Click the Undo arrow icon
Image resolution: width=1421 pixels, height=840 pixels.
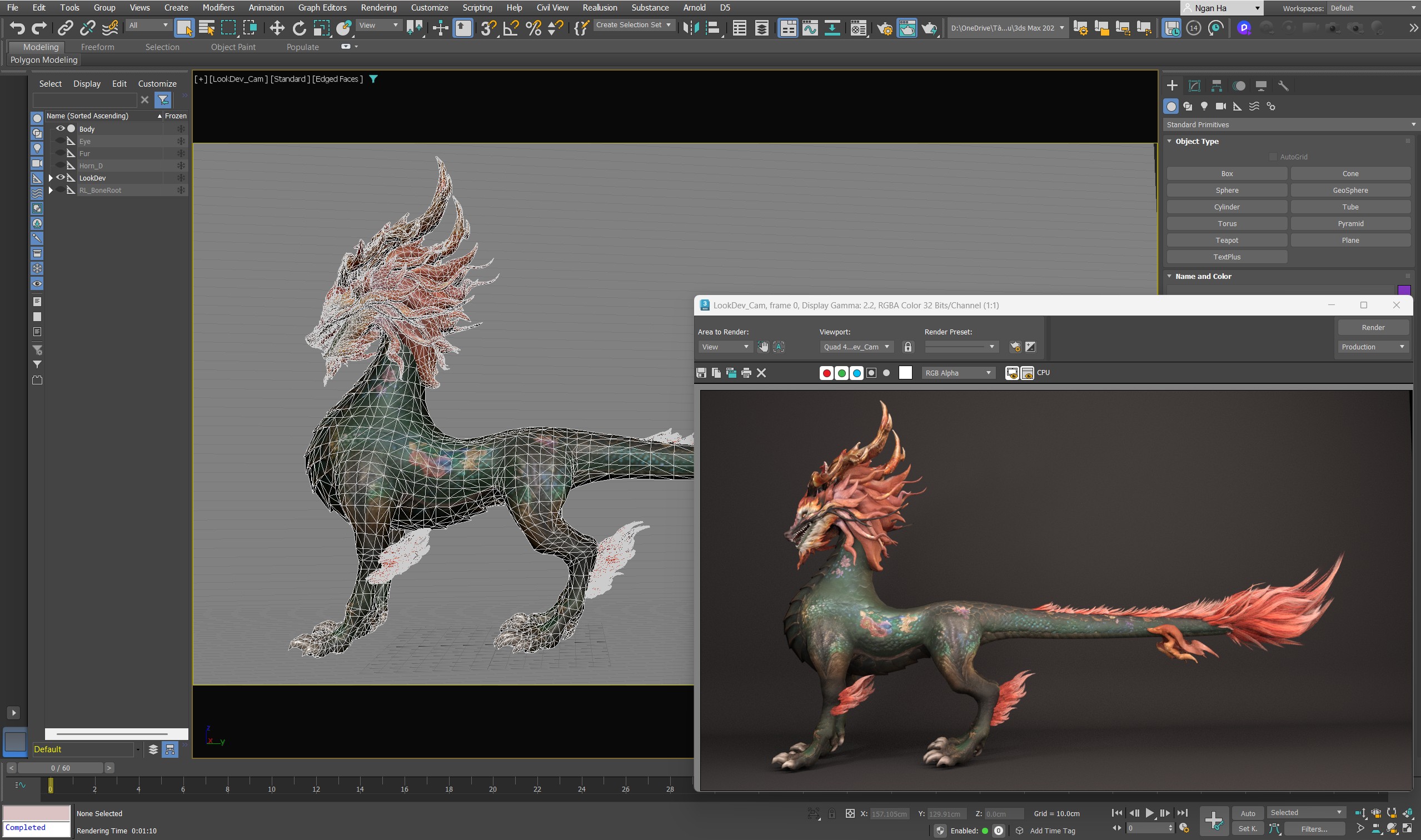pos(17,28)
